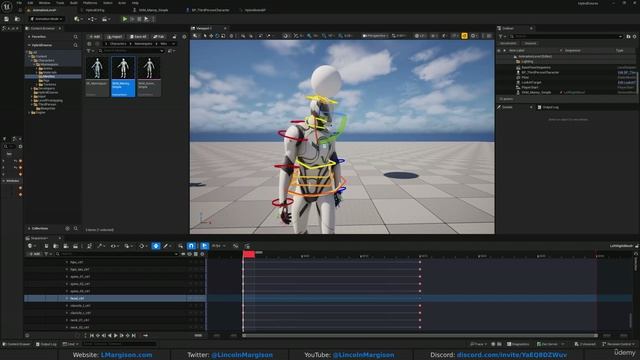Image resolution: width=640 pixels, height=360 pixels.
Task: Click the red playhead marker in timeline
Action: [249, 254]
